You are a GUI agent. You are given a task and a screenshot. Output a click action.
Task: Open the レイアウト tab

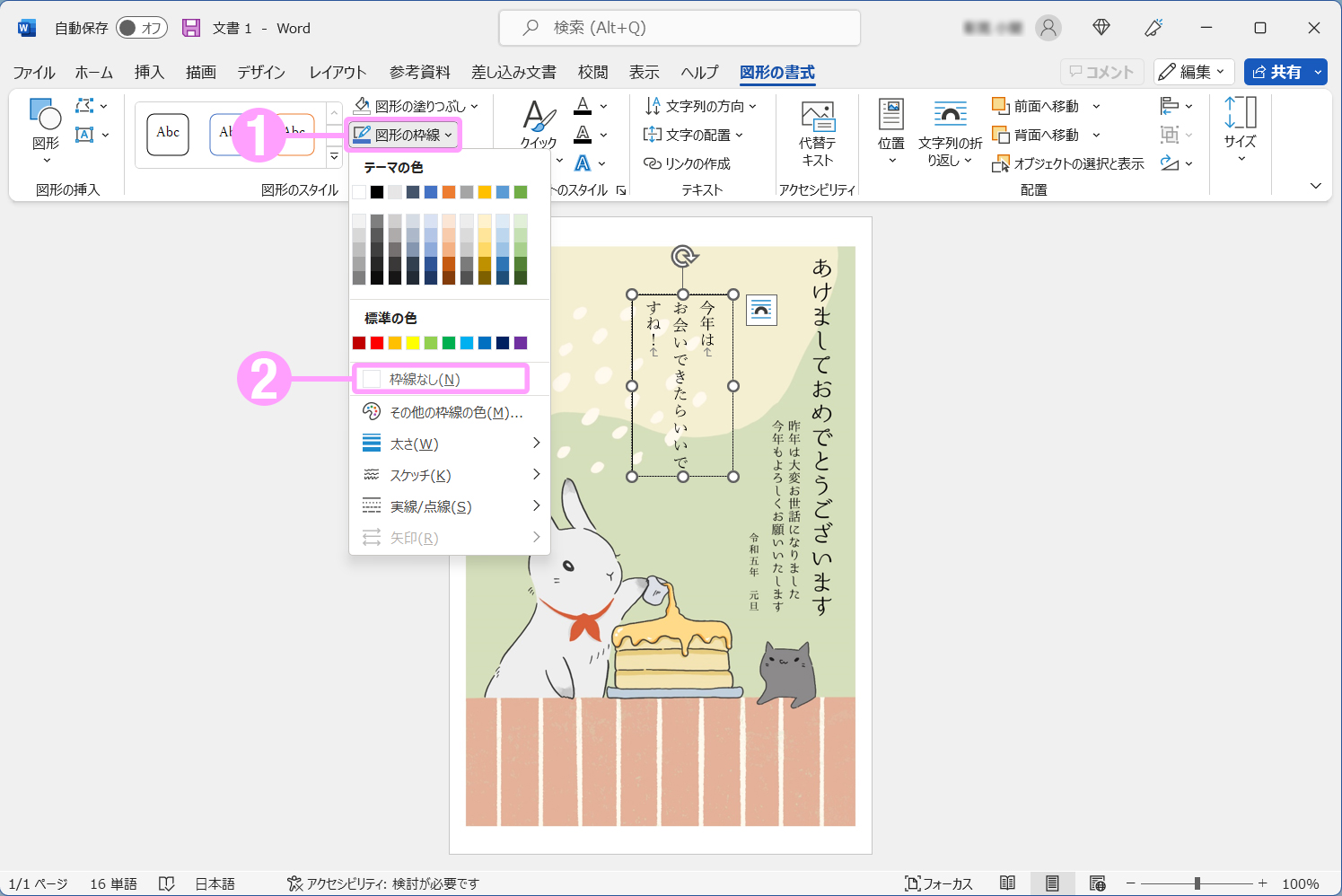tap(338, 72)
